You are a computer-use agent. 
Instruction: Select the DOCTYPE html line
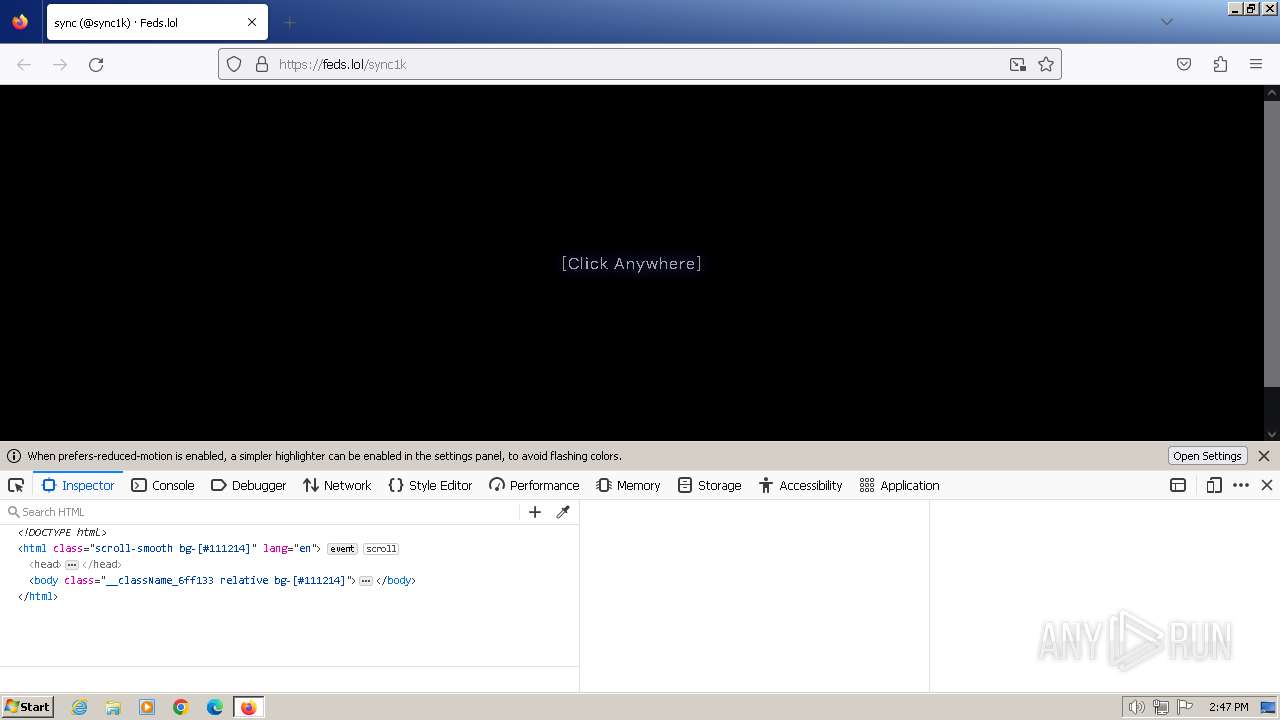[62, 533]
